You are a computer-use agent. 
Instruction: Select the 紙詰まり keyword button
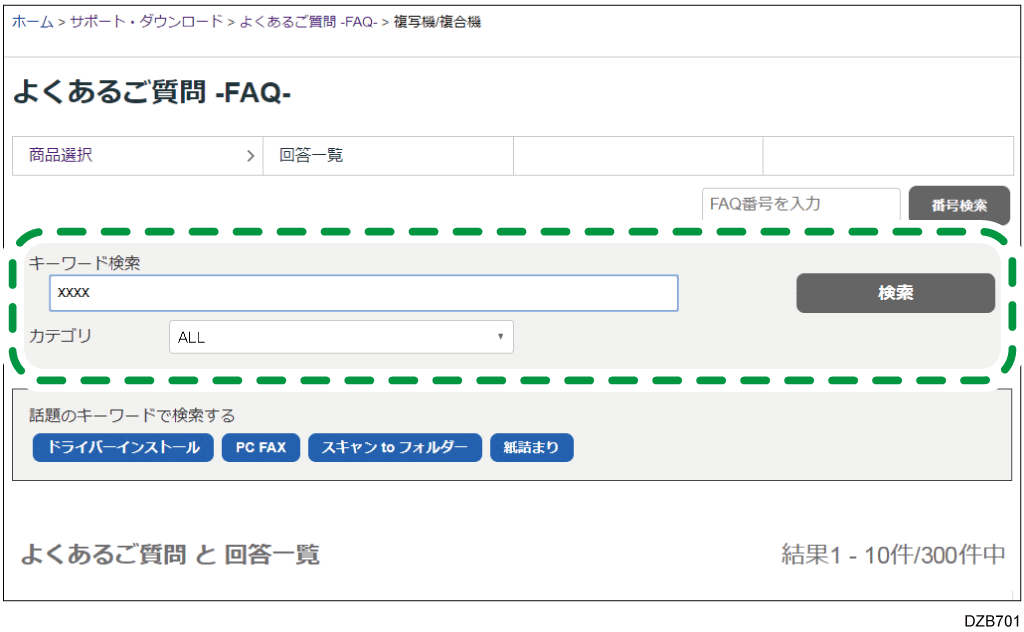click(x=531, y=447)
